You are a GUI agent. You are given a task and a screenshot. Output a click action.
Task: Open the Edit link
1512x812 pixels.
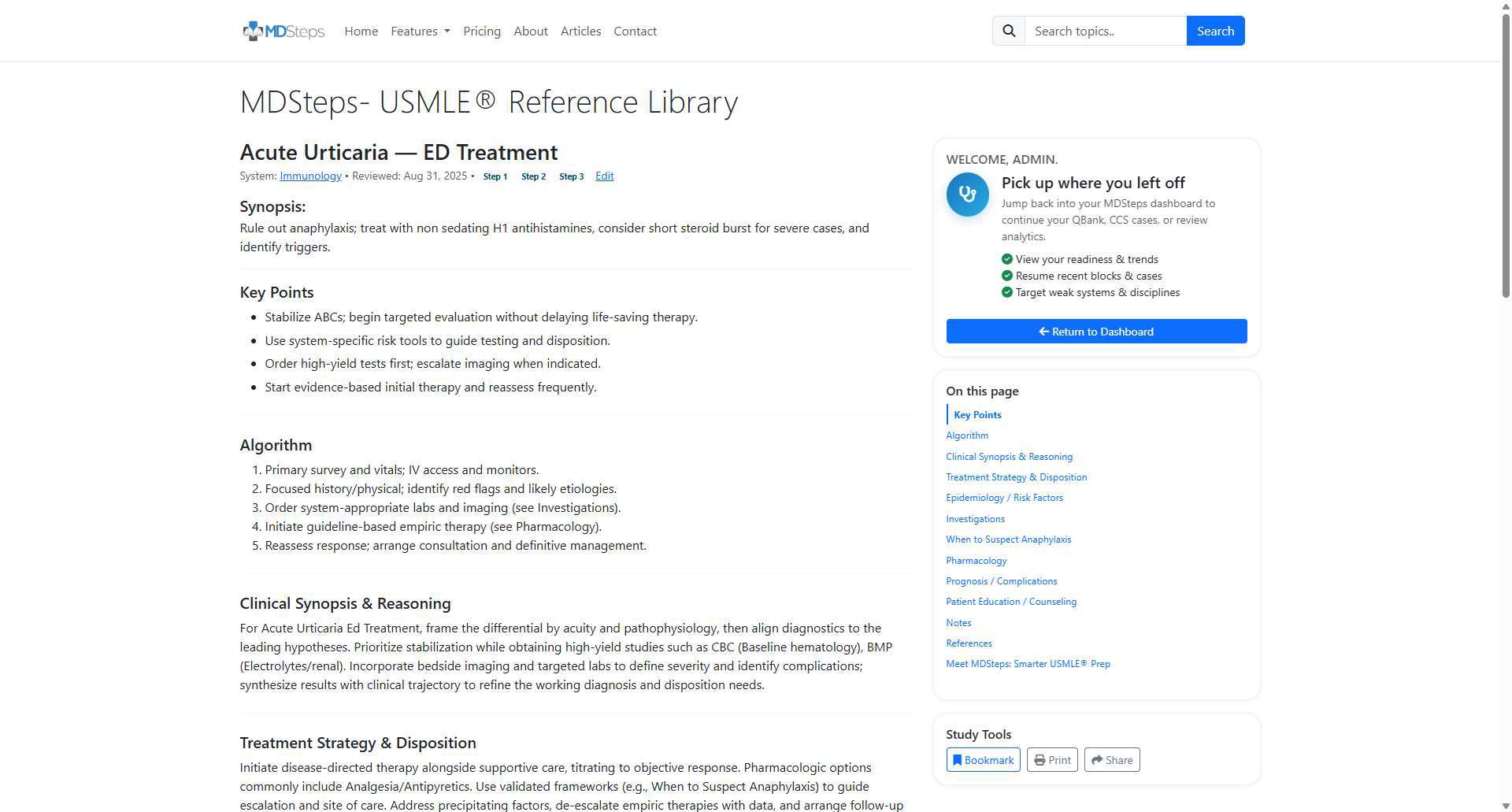(x=603, y=176)
